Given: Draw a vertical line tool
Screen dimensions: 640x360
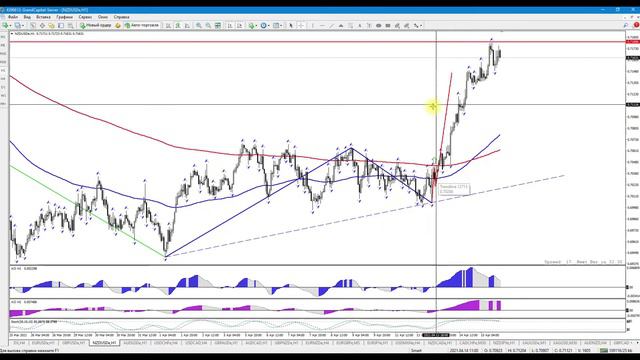Looking at the screenshot, I should click(x=313, y=25).
